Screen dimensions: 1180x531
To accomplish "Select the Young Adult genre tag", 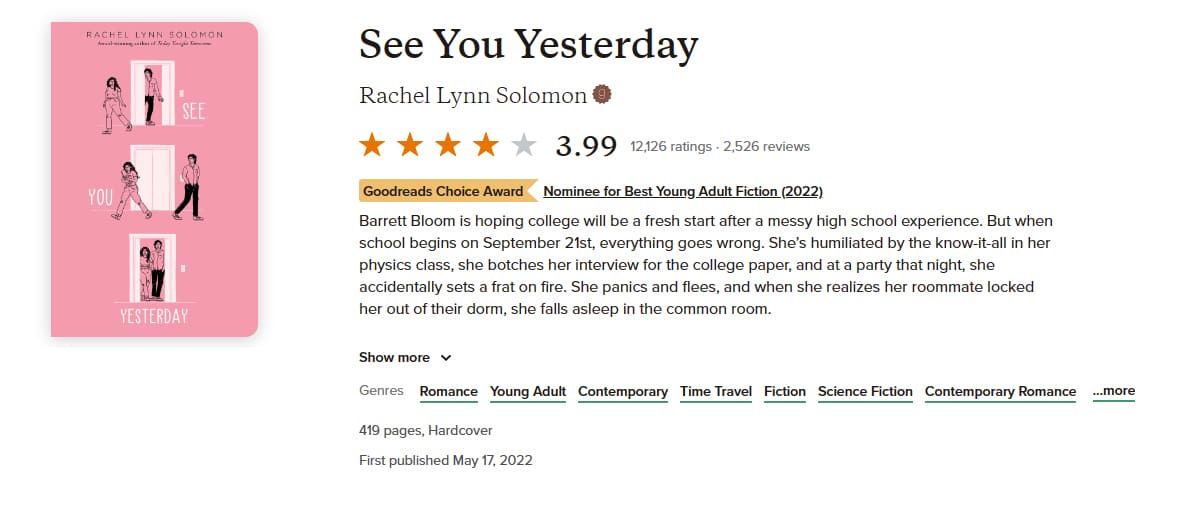I will point(528,391).
